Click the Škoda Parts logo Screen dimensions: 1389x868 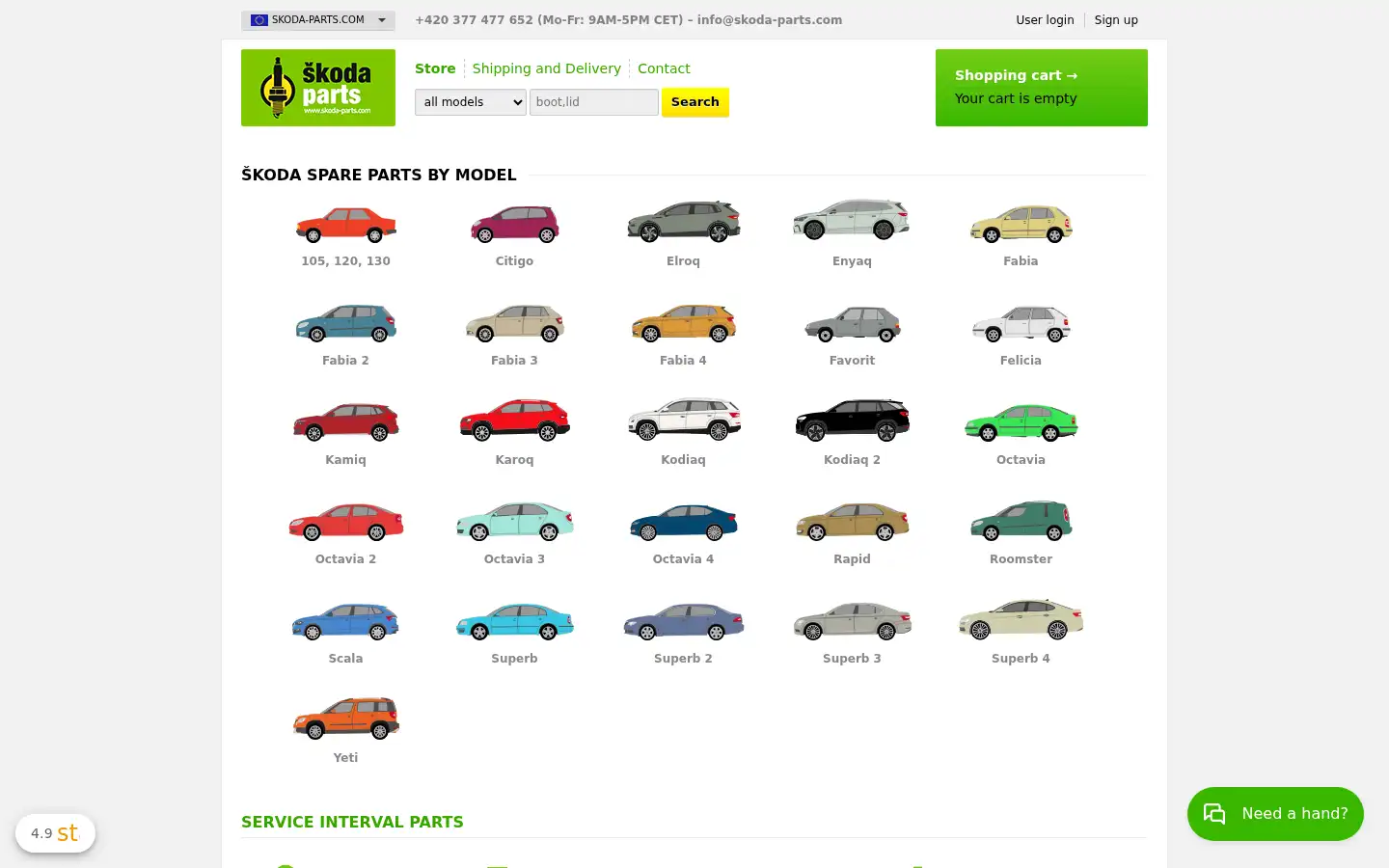point(318,88)
